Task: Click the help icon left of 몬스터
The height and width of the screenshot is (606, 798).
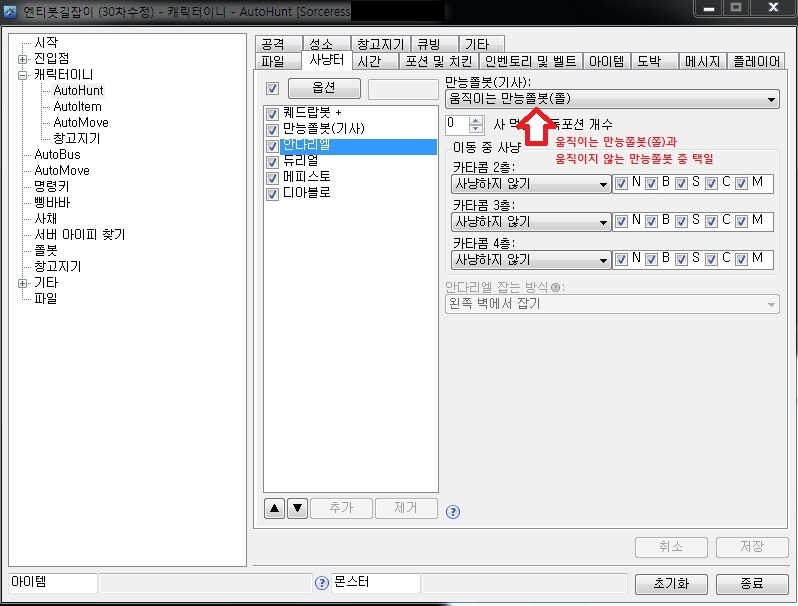Action: (322, 583)
